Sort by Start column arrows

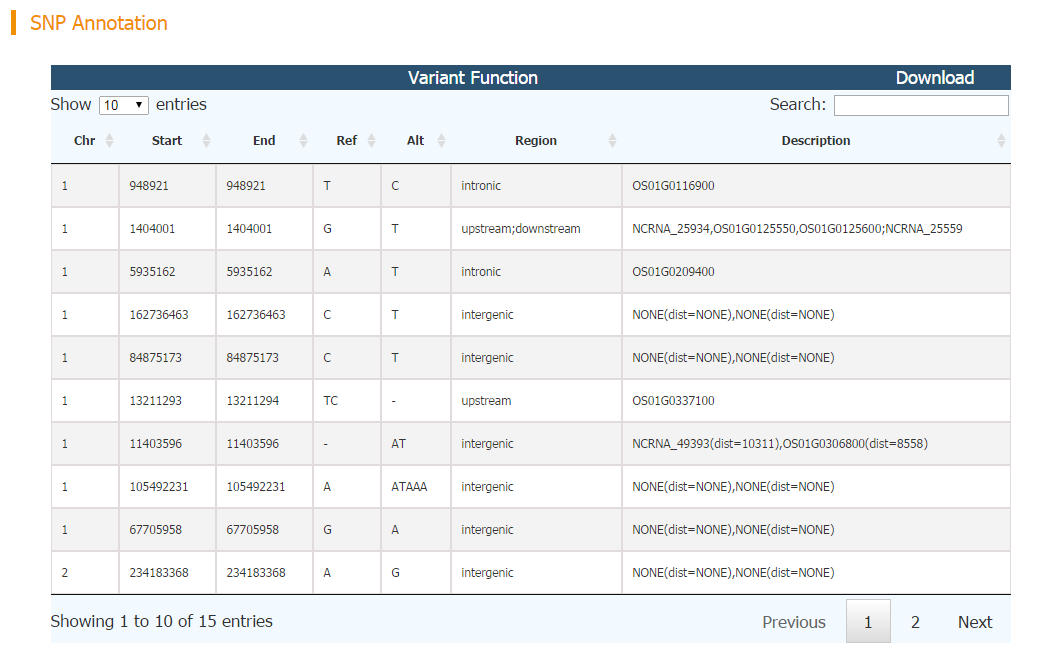click(207, 141)
